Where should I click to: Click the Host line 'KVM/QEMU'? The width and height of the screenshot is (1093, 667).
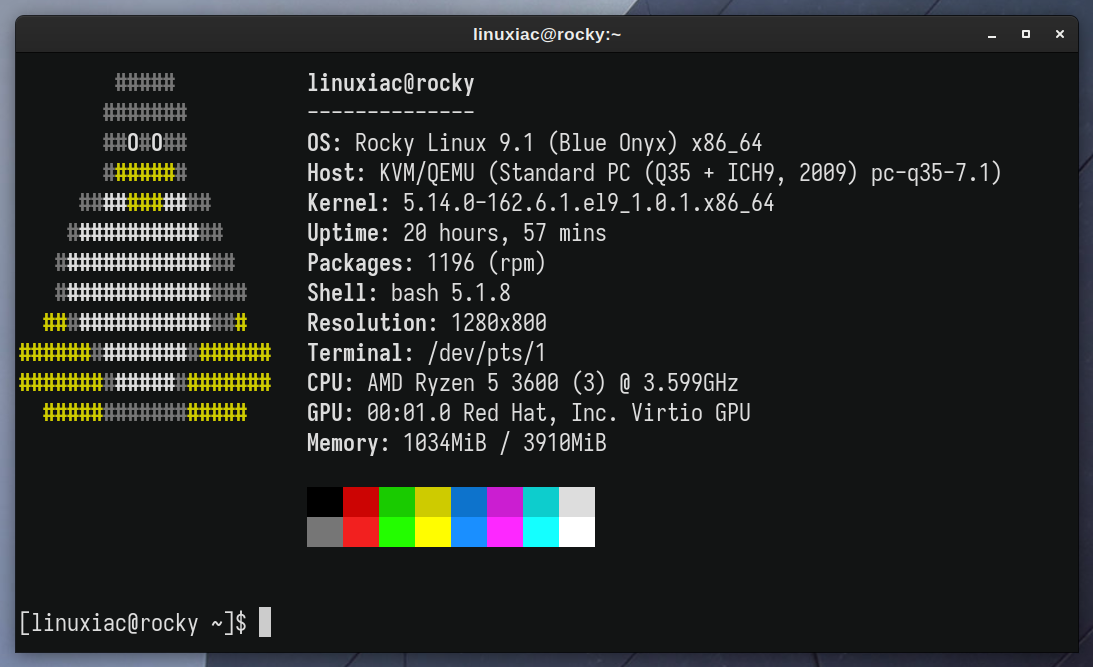[427, 174]
